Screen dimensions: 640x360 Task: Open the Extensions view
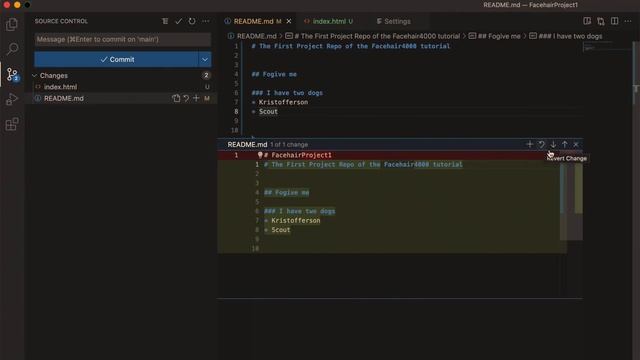coord(12,124)
